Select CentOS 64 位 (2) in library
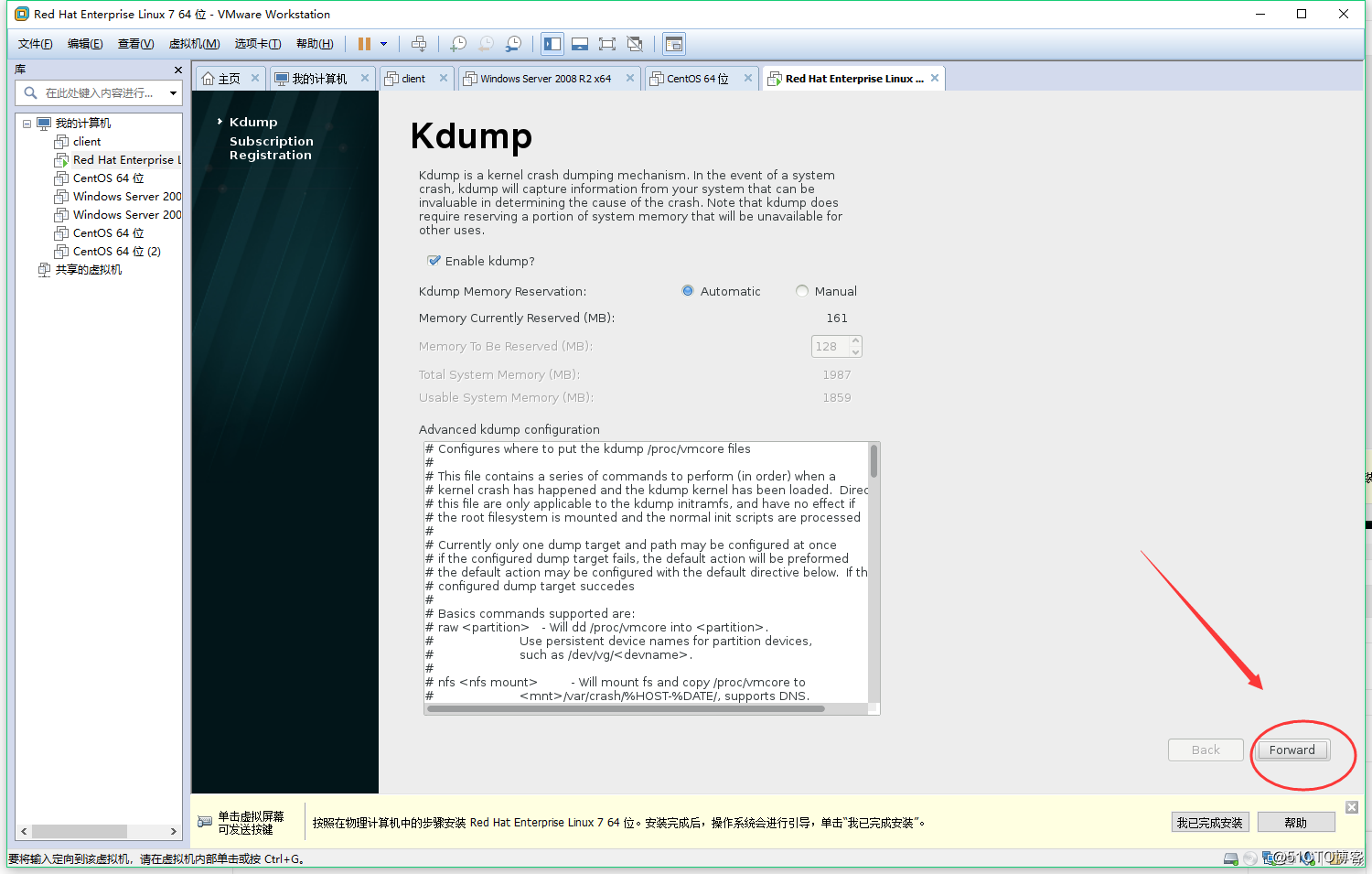Image resolution: width=1372 pixels, height=874 pixels. pos(108,252)
